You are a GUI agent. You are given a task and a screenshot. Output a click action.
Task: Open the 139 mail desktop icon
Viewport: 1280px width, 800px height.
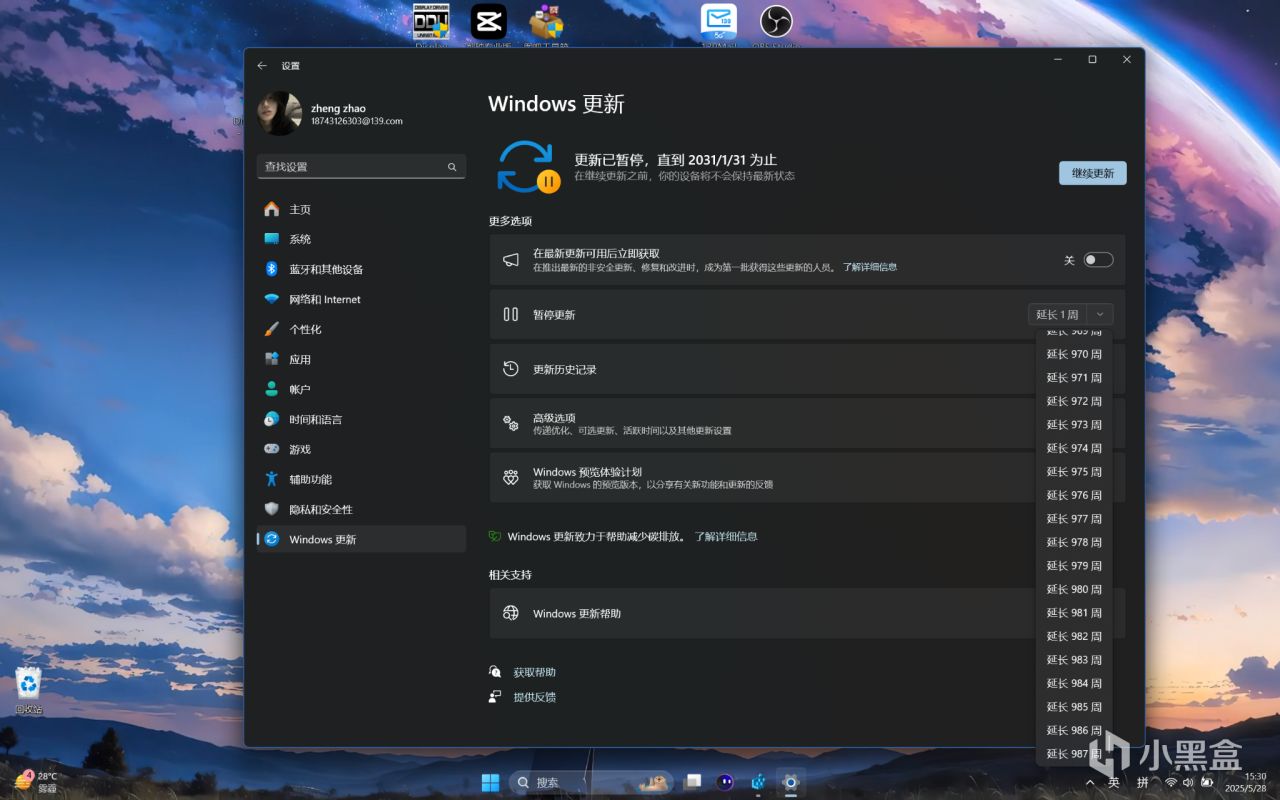coord(718,22)
